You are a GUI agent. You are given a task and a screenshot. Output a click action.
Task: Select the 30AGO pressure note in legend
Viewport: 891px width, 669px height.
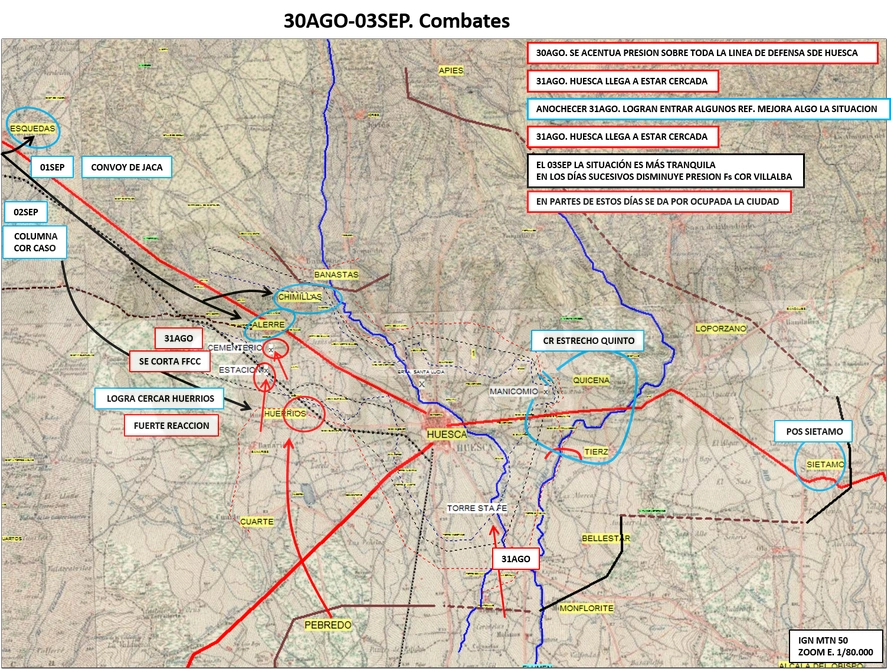pos(702,53)
